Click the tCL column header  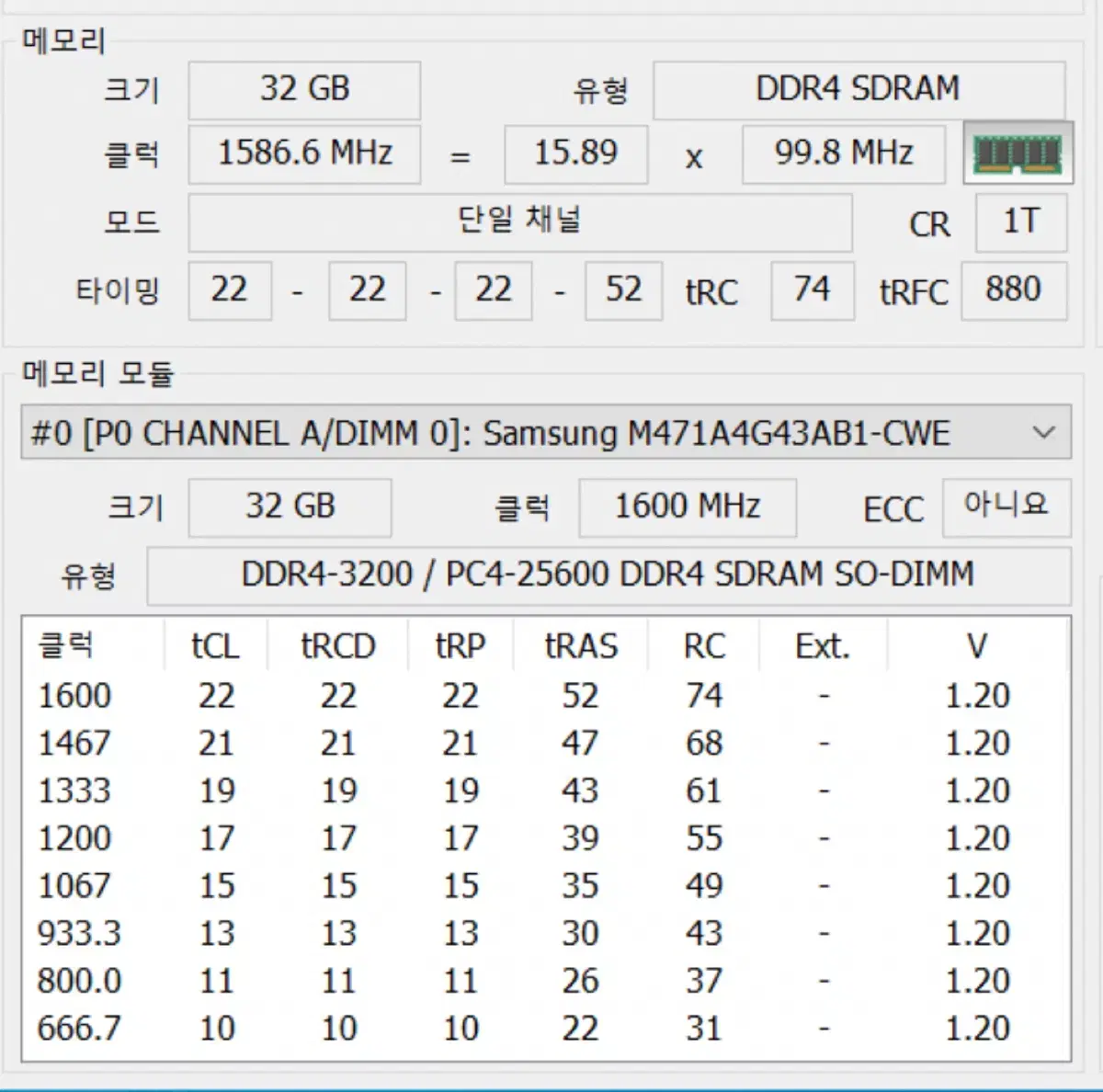(216, 646)
